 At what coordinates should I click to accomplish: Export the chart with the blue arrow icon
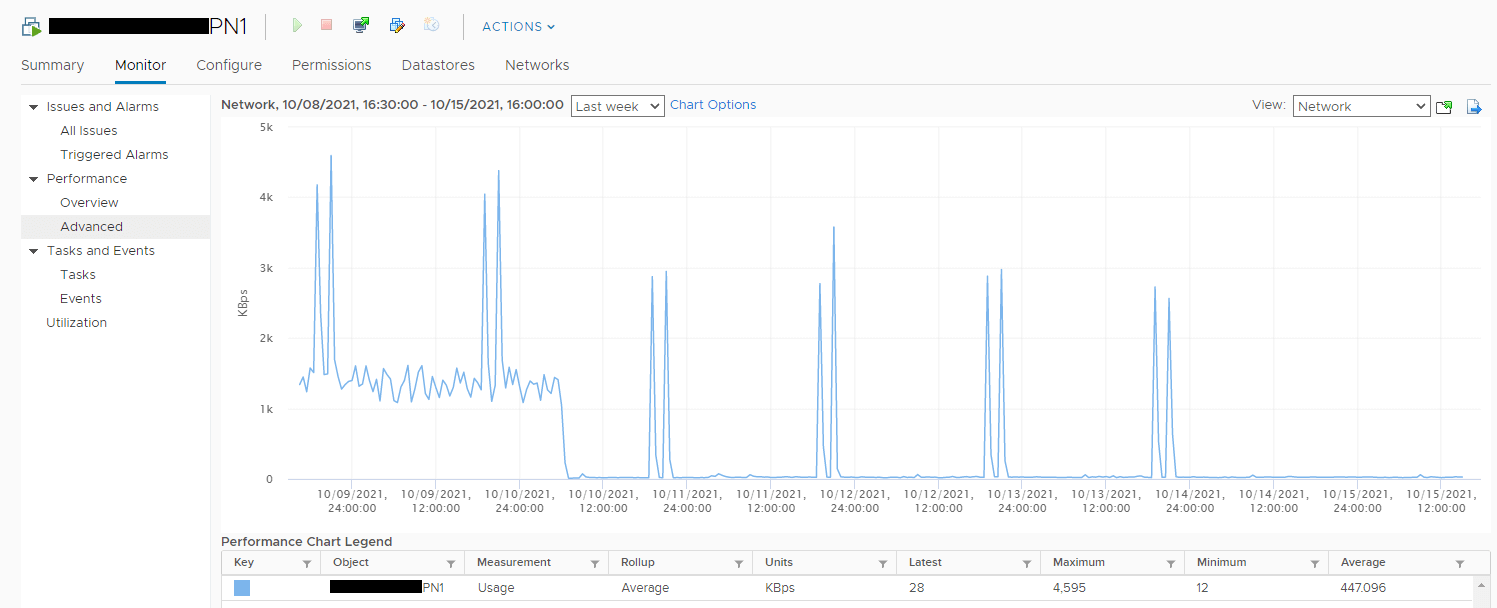point(1474,107)
